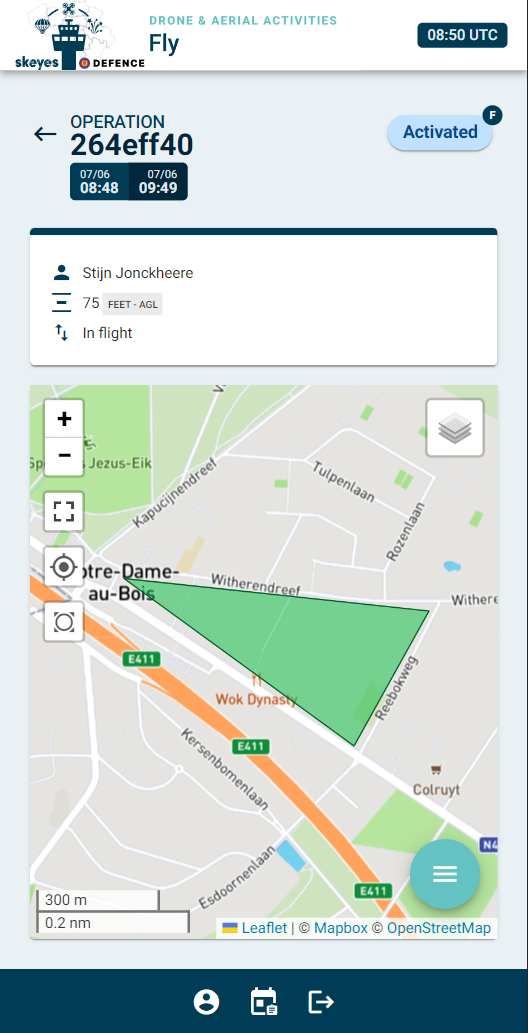Open the floating hamburger menu
Viewport: 528px width, 1033px height.
click(445, 874)
